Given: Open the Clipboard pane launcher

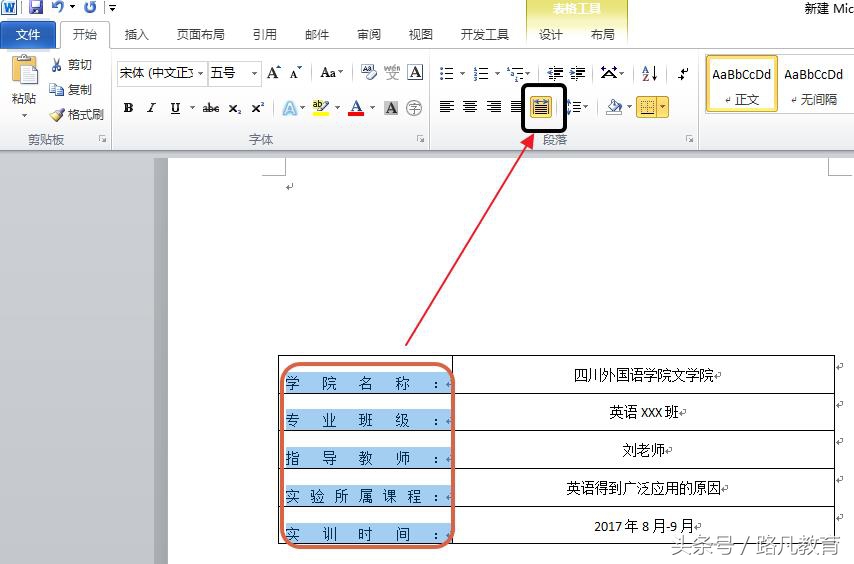Looking at the screenshot, I should (102, 139).
